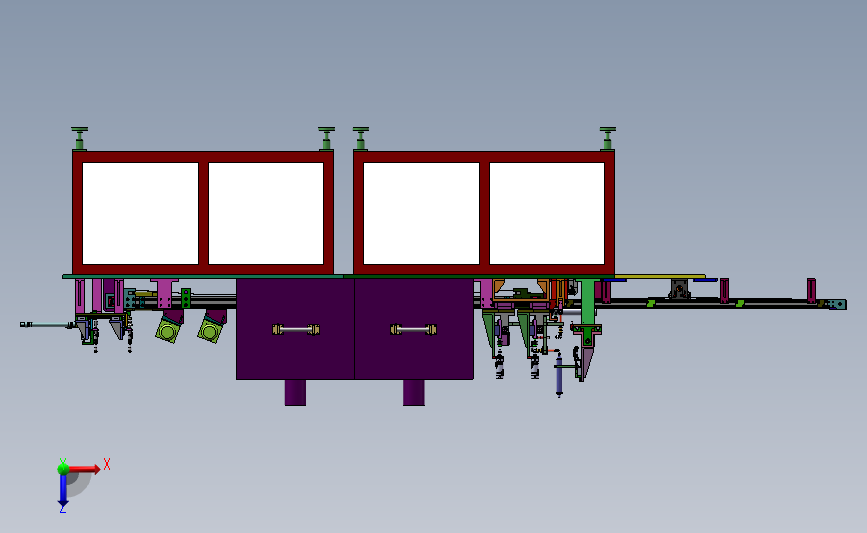This screenshot has width=867, height=533.
Task: Select the yellow plate right of the frames
Action: click(660, 276)
